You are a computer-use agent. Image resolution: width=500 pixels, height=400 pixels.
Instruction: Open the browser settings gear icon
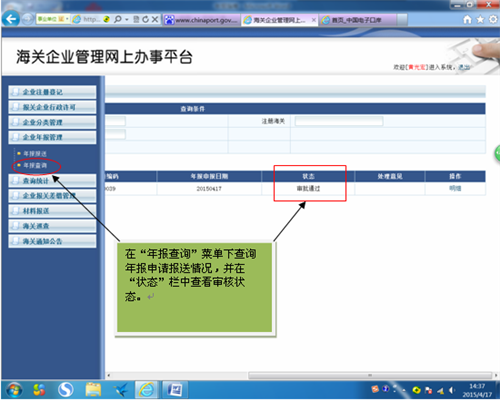click(x=493, y=20)
